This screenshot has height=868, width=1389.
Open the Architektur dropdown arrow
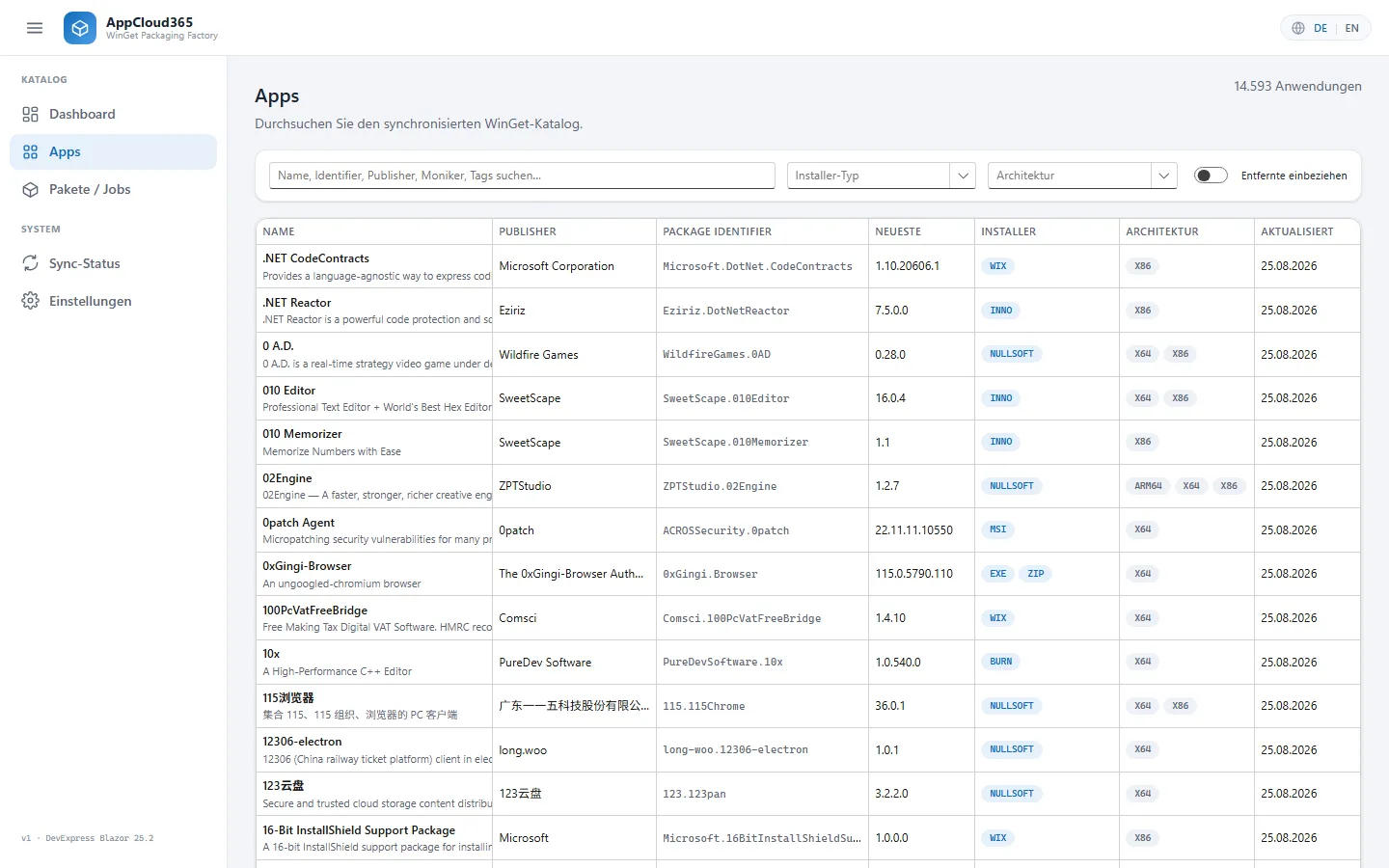coord(1164,176)
